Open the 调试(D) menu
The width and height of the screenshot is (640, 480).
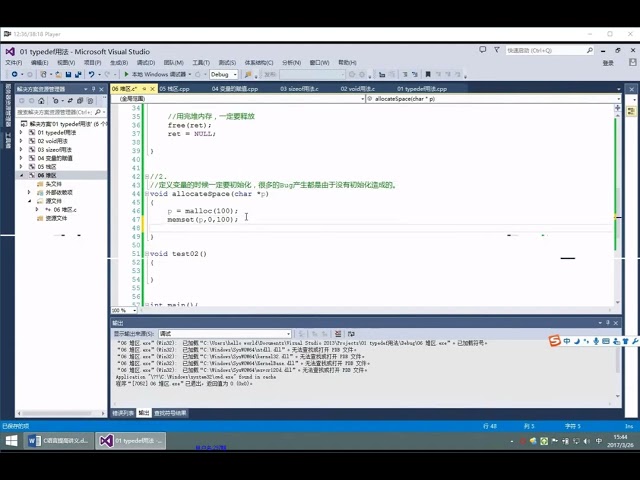(146, 62)
